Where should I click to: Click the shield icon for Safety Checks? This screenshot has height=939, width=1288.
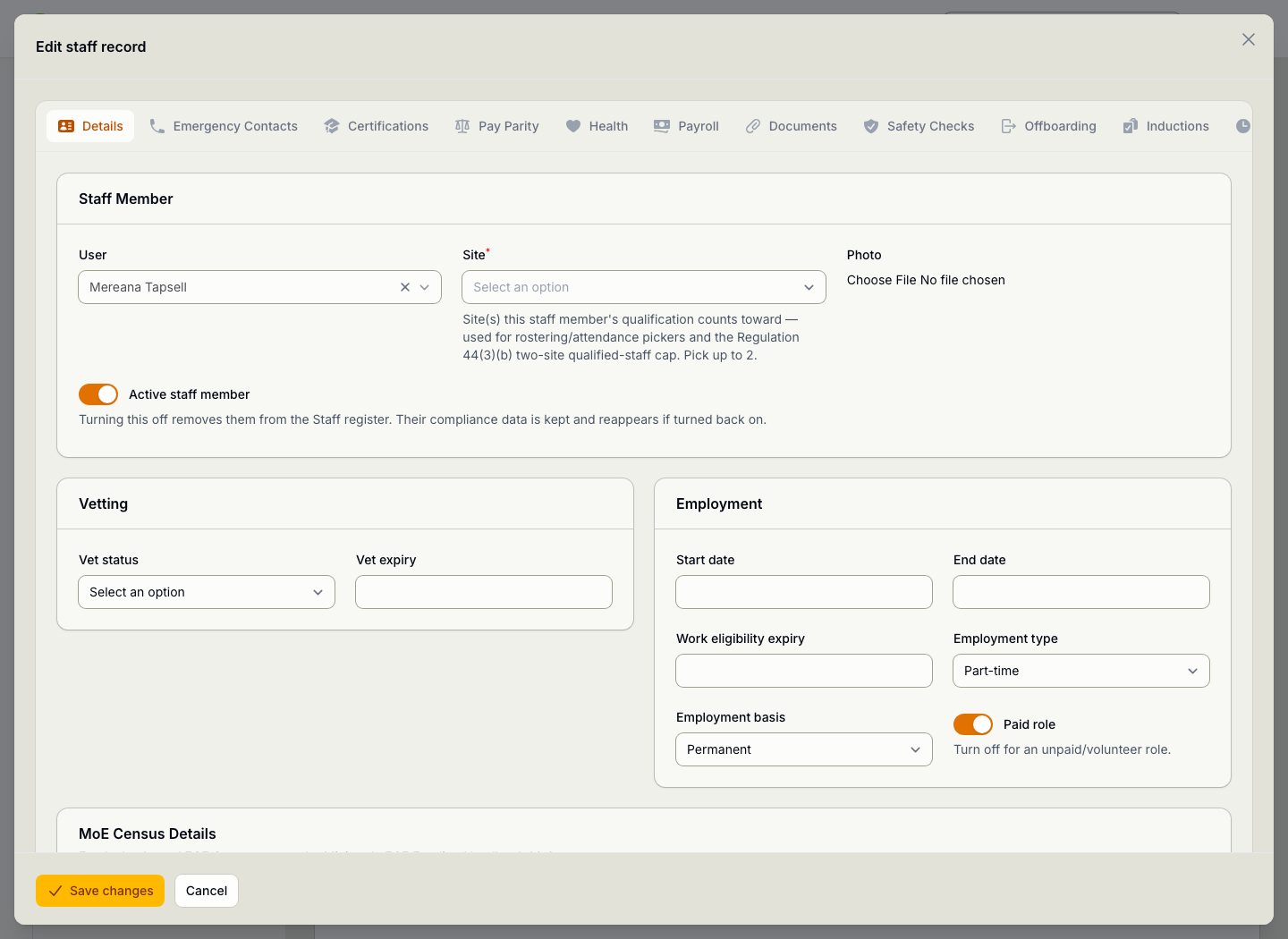(x=871, y=126)
